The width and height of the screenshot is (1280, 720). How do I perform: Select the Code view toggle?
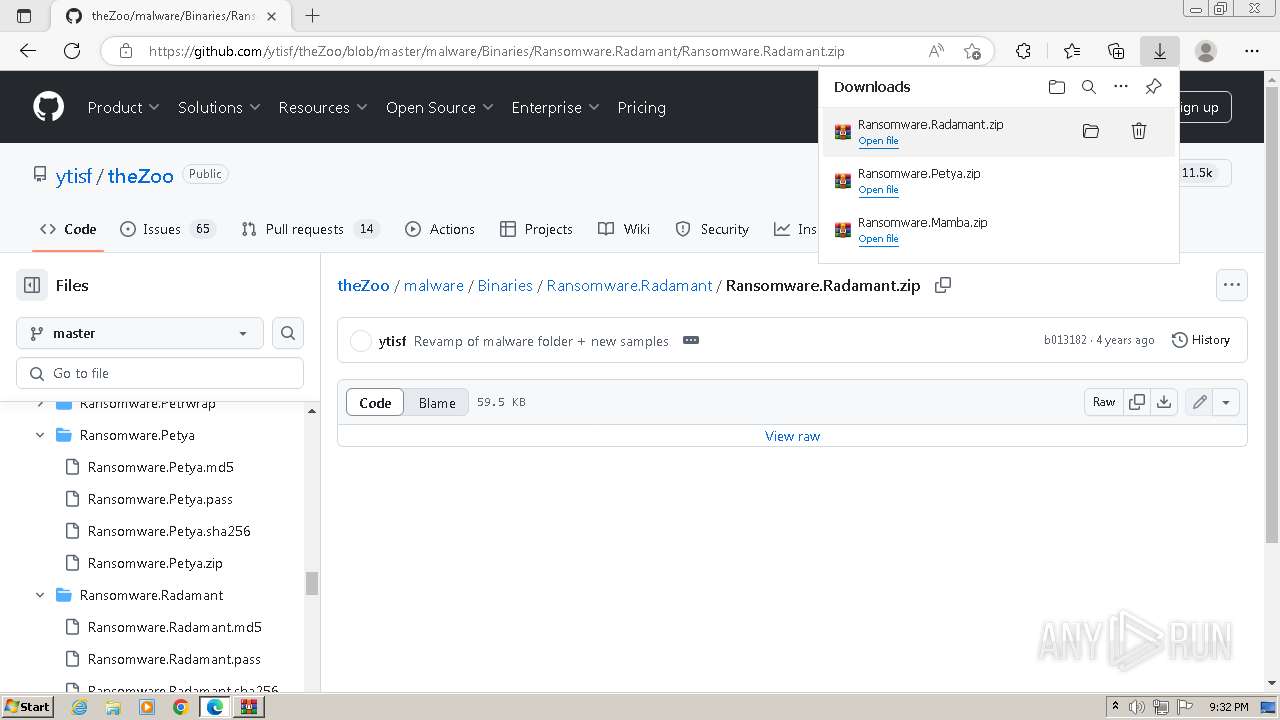375,402
